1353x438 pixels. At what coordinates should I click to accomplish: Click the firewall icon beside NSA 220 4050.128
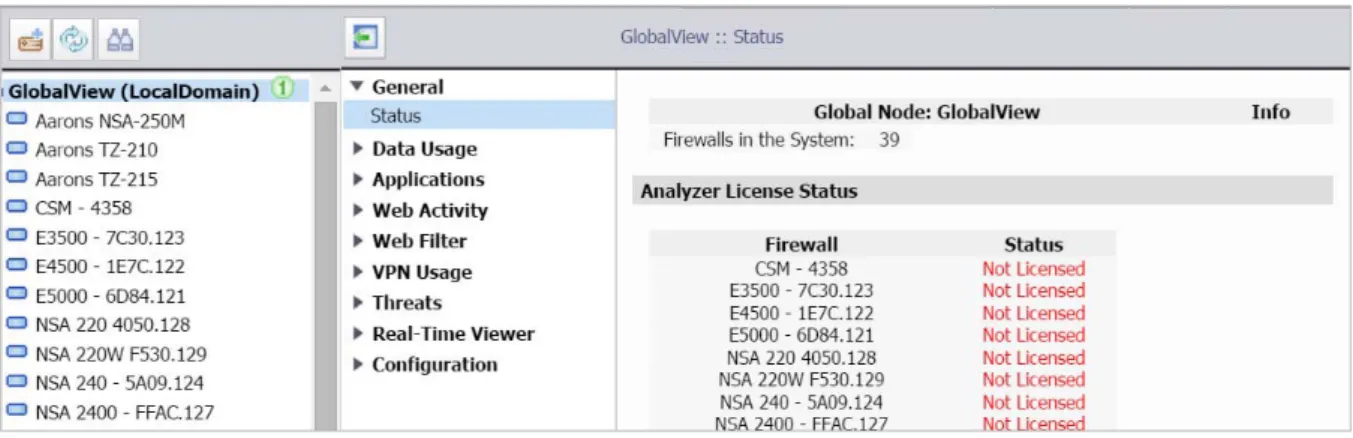16,324
